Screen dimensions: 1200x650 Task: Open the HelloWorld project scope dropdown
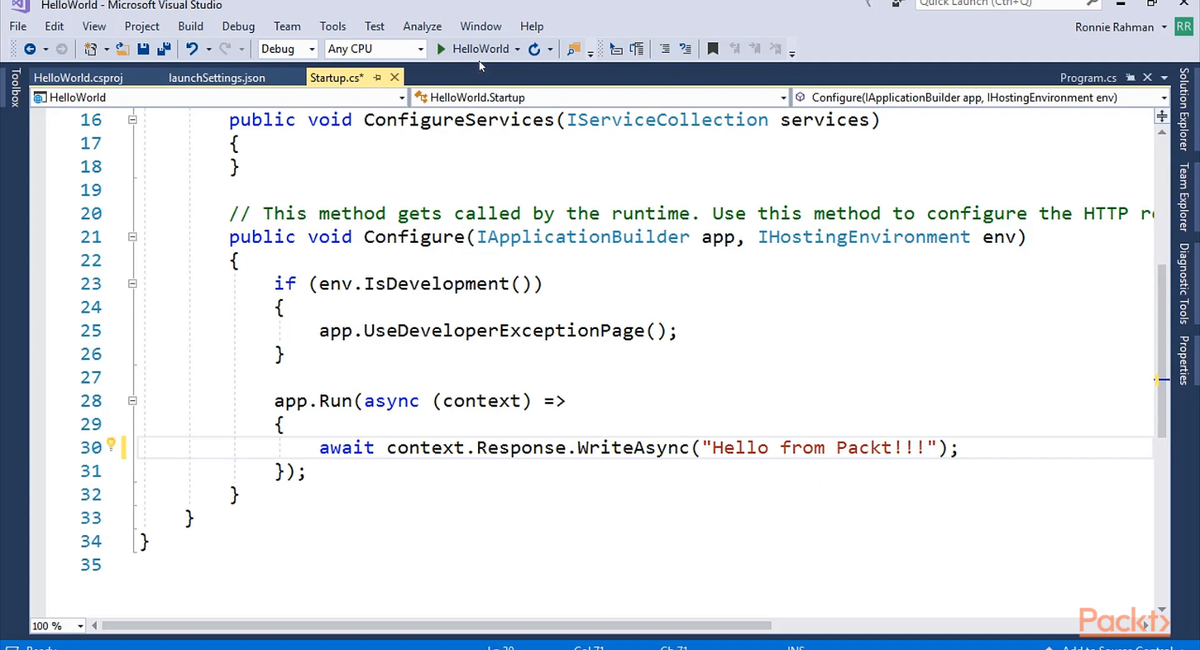[219, 97]
